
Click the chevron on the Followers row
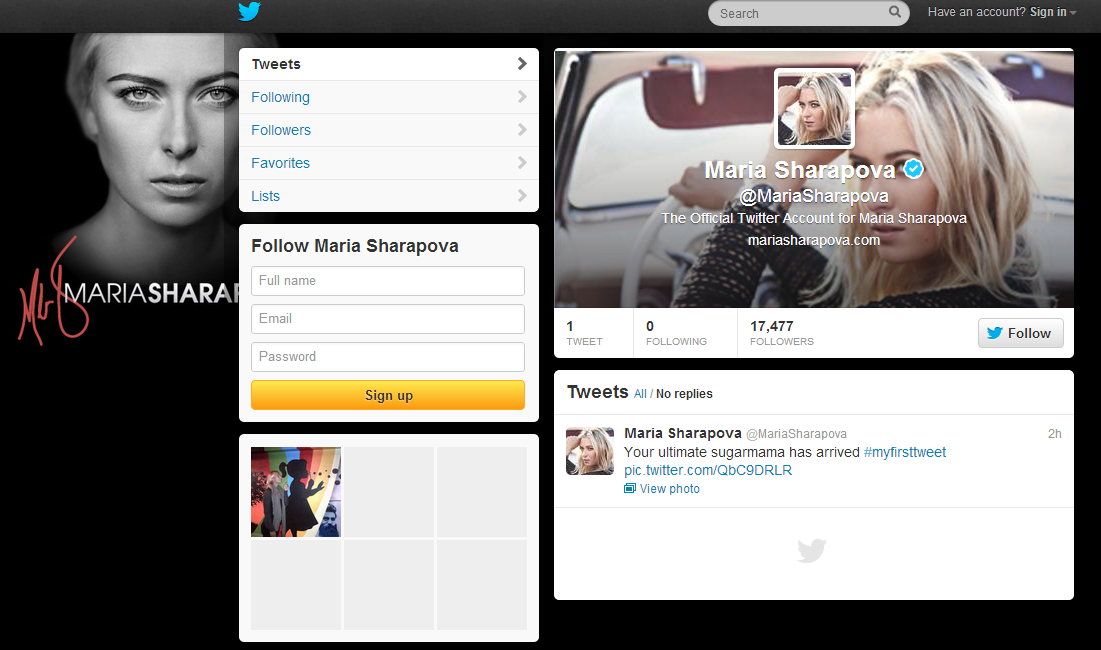tap(522, 130)
